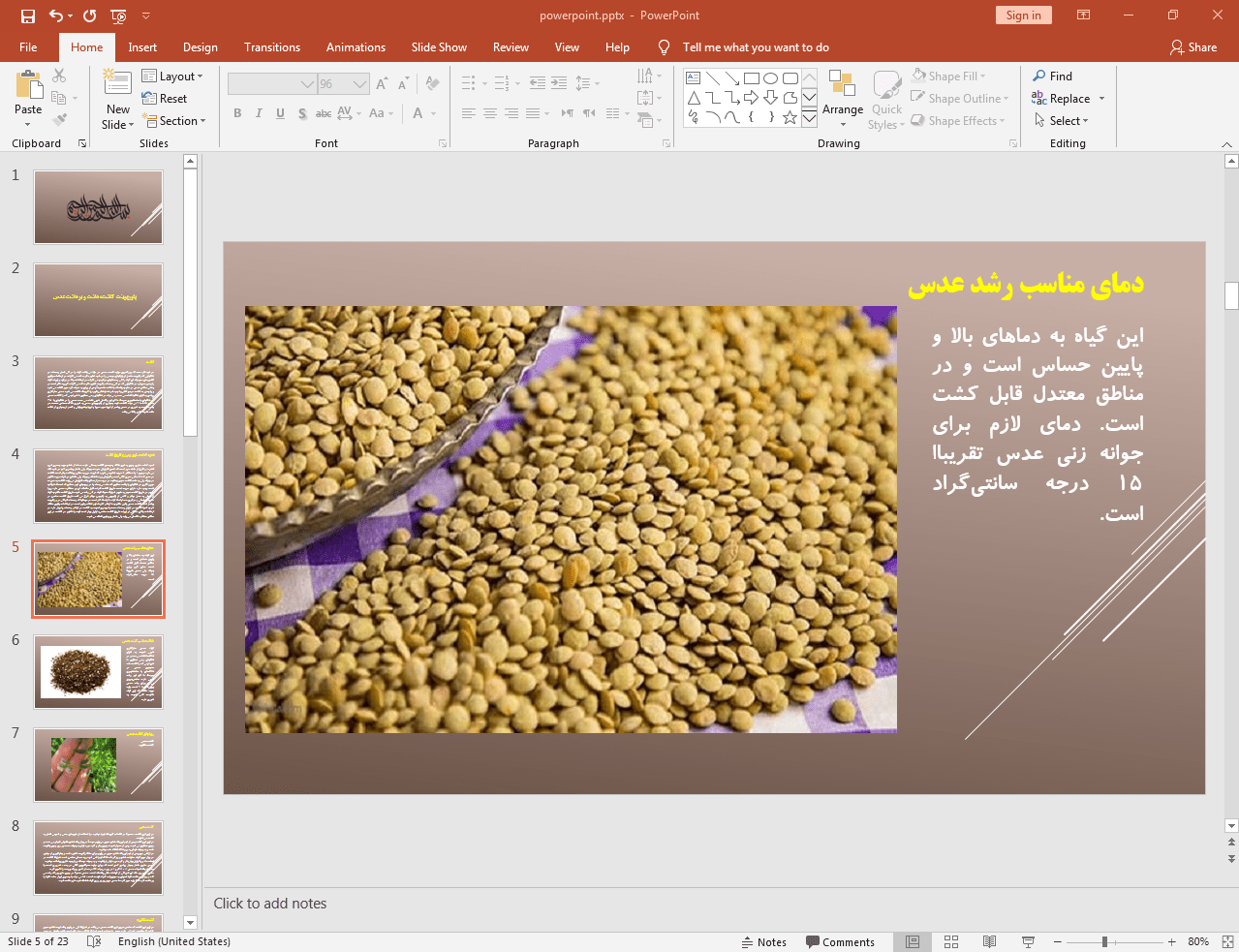The image size is (1239, 952).
Task: Open the Shape Fill dropdown
Action: pyautogui.click(x=948, y=77)
